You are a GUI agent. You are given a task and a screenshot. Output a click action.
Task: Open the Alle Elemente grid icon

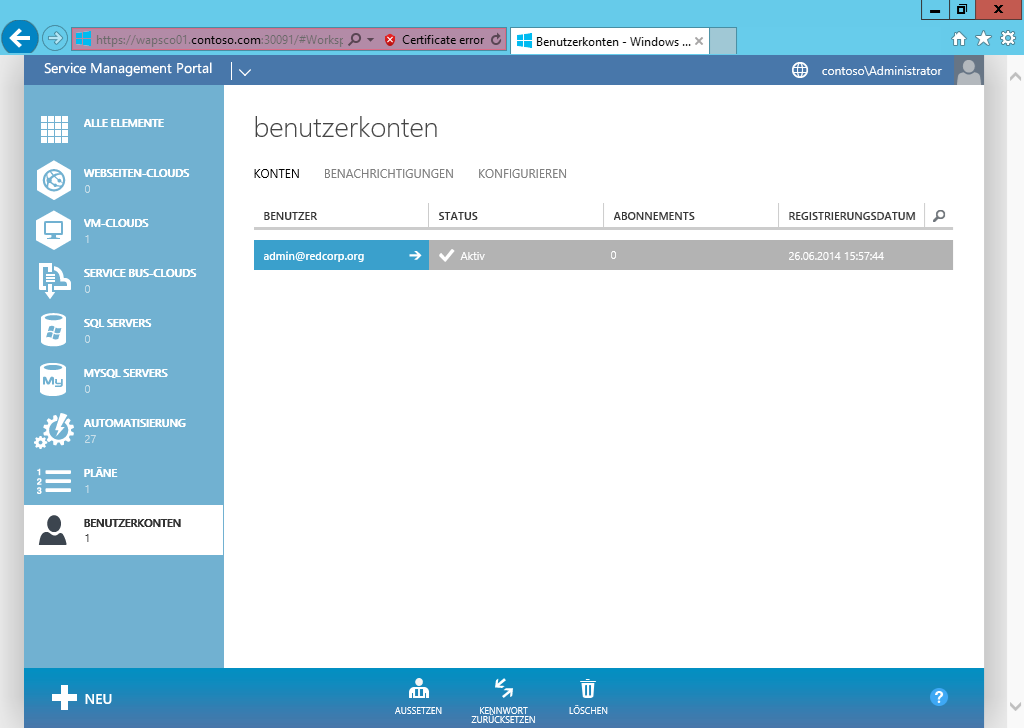point(54,129)
